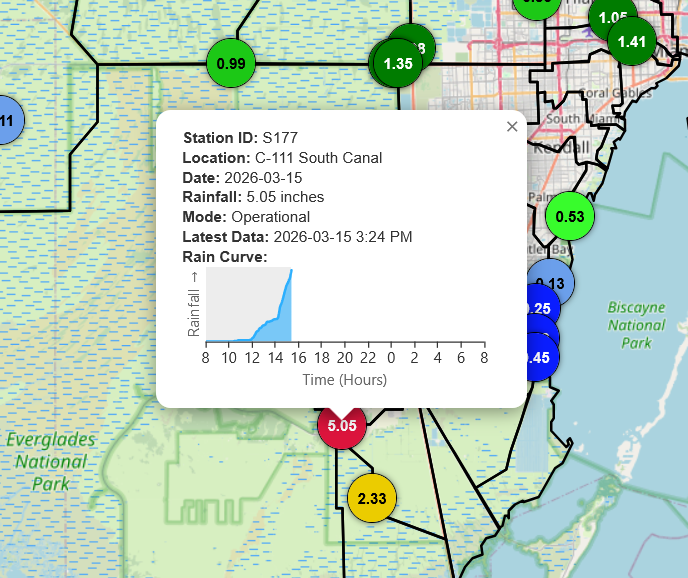Select the red 5.05 rainfall marker

coord(342,426)
